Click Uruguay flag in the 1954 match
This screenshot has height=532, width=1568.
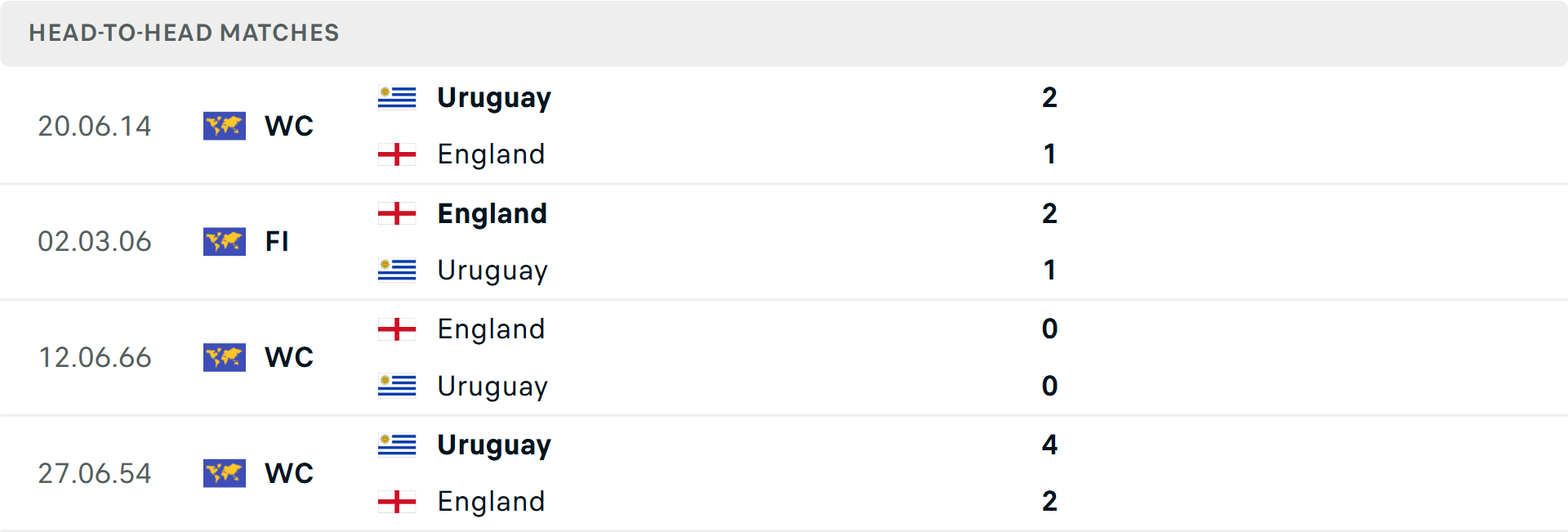[397, 445]
